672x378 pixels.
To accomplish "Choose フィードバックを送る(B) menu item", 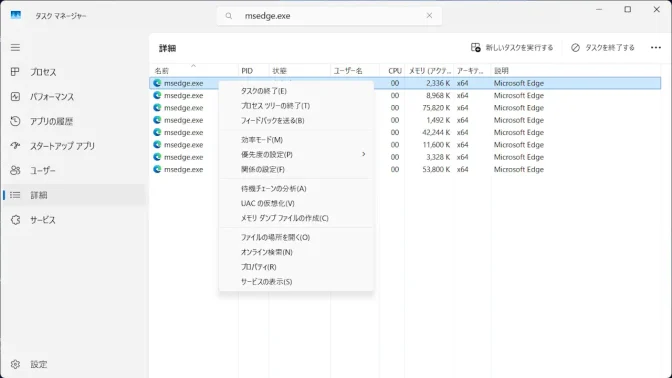I will pos(296,121).
